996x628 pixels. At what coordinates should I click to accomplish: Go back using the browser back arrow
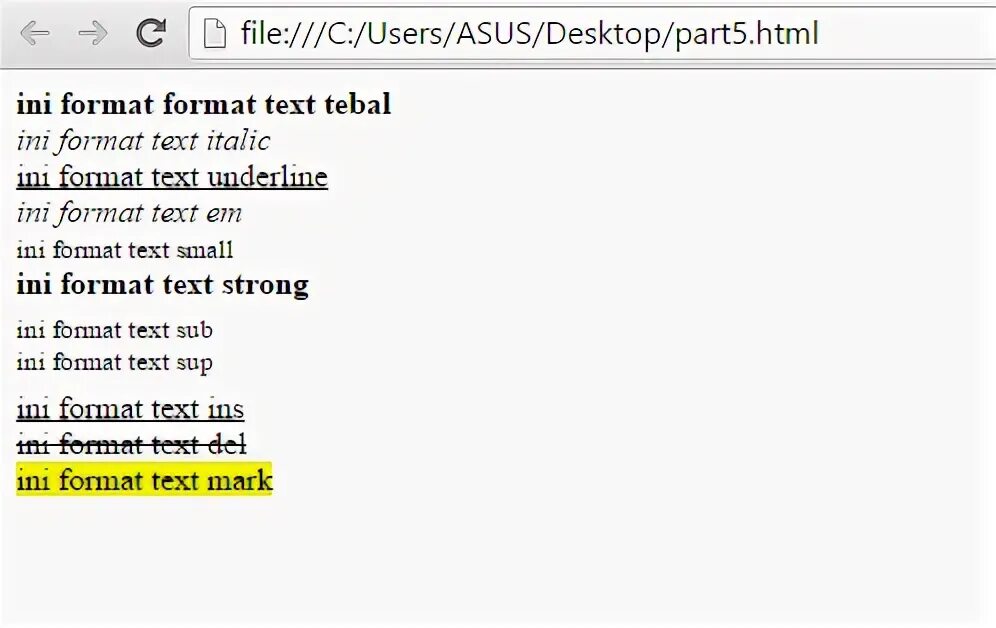[35, 33]
